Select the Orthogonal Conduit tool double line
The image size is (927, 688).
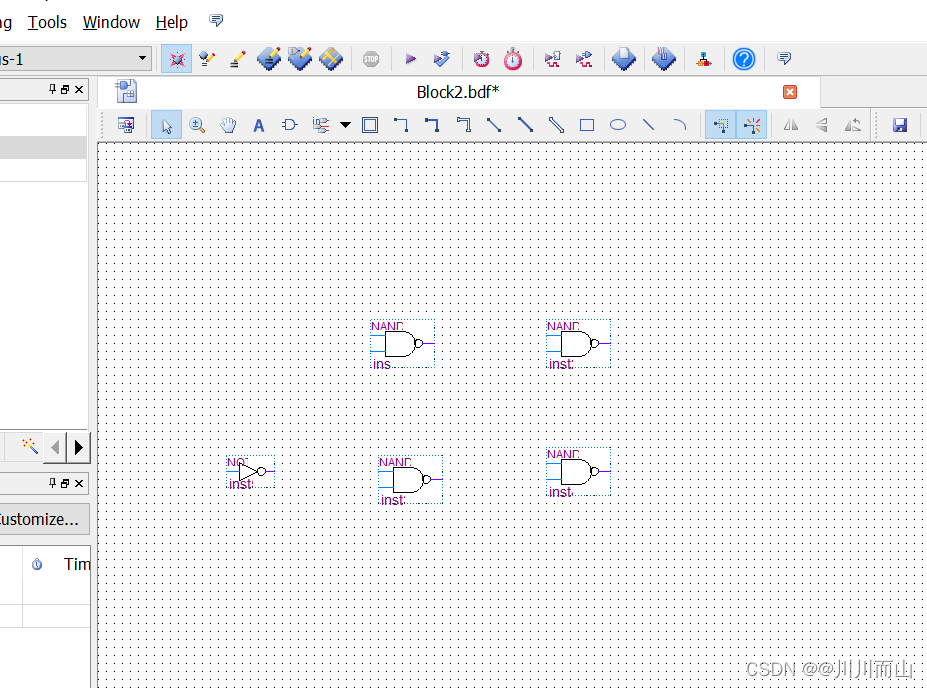click(464, 125)
